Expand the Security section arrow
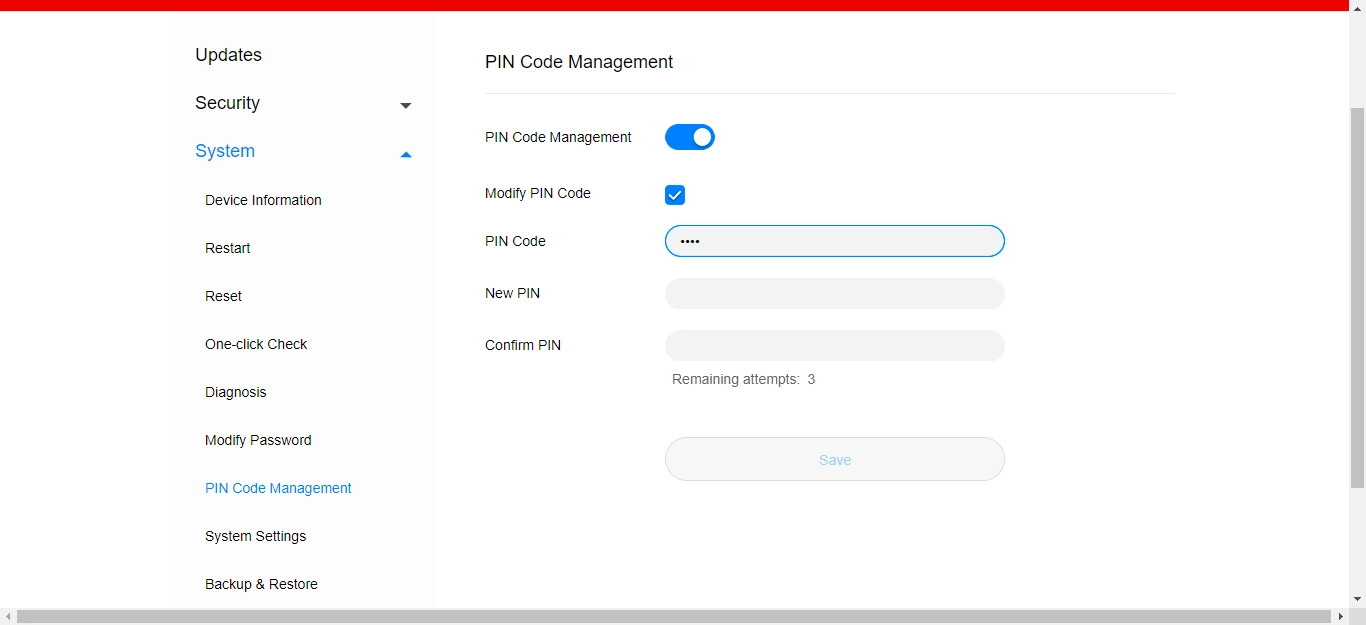 (405, 105)
